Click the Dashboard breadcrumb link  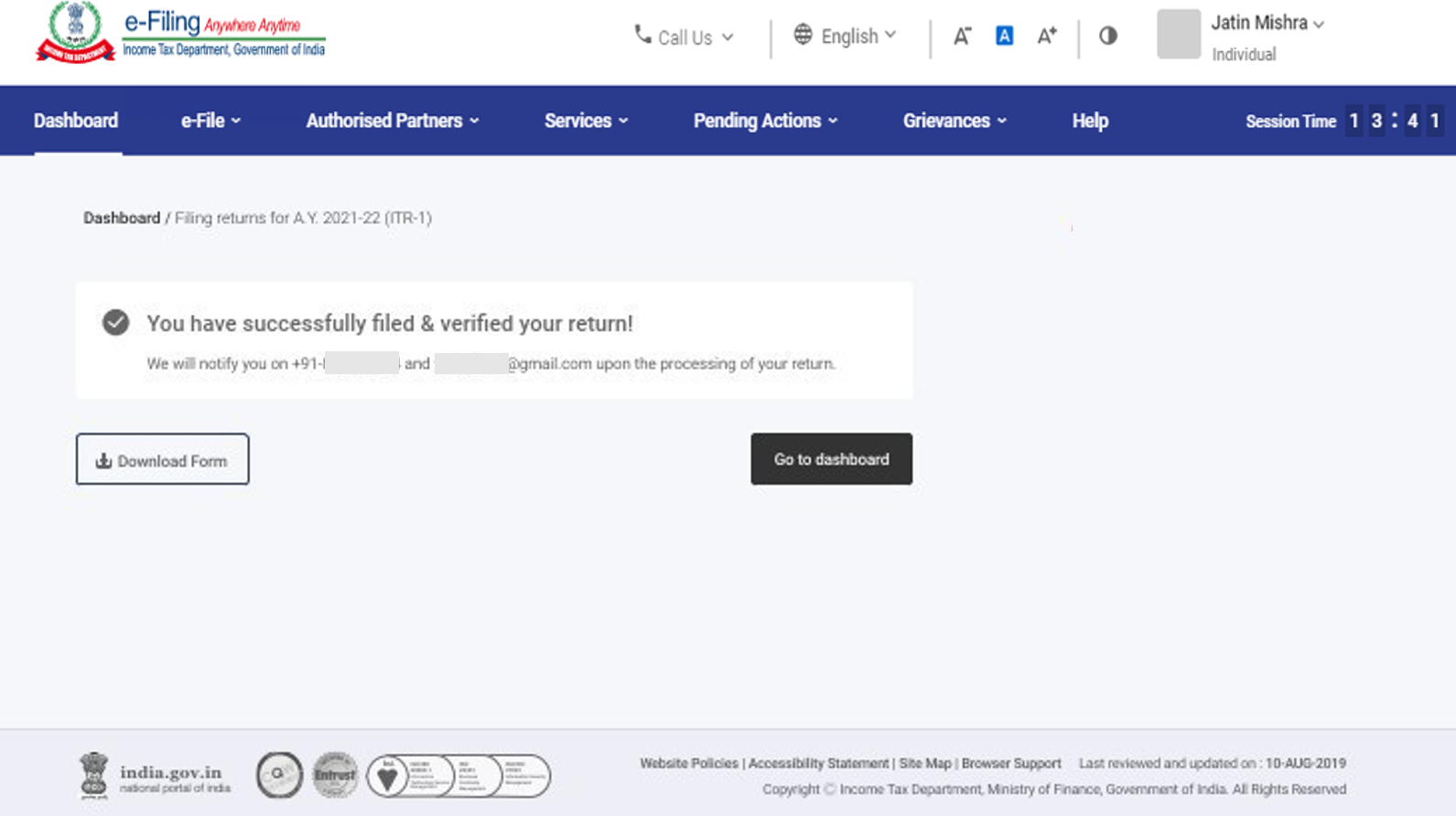point(122,218)
